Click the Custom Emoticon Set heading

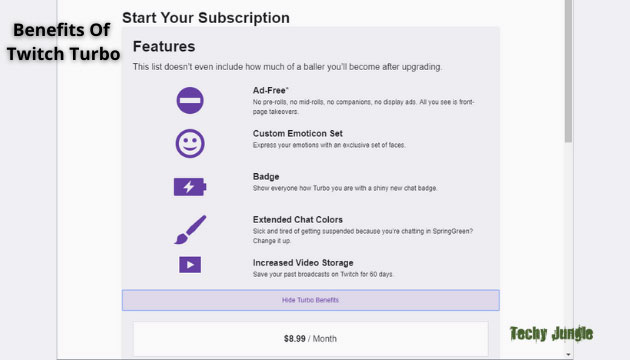coord(298,133)
